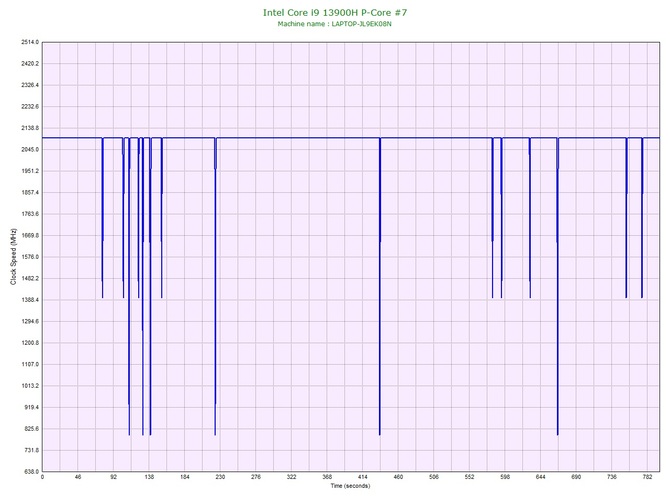Select the 1857.4 y-axis value
The image size is (670, 503).
coord(30,192)
